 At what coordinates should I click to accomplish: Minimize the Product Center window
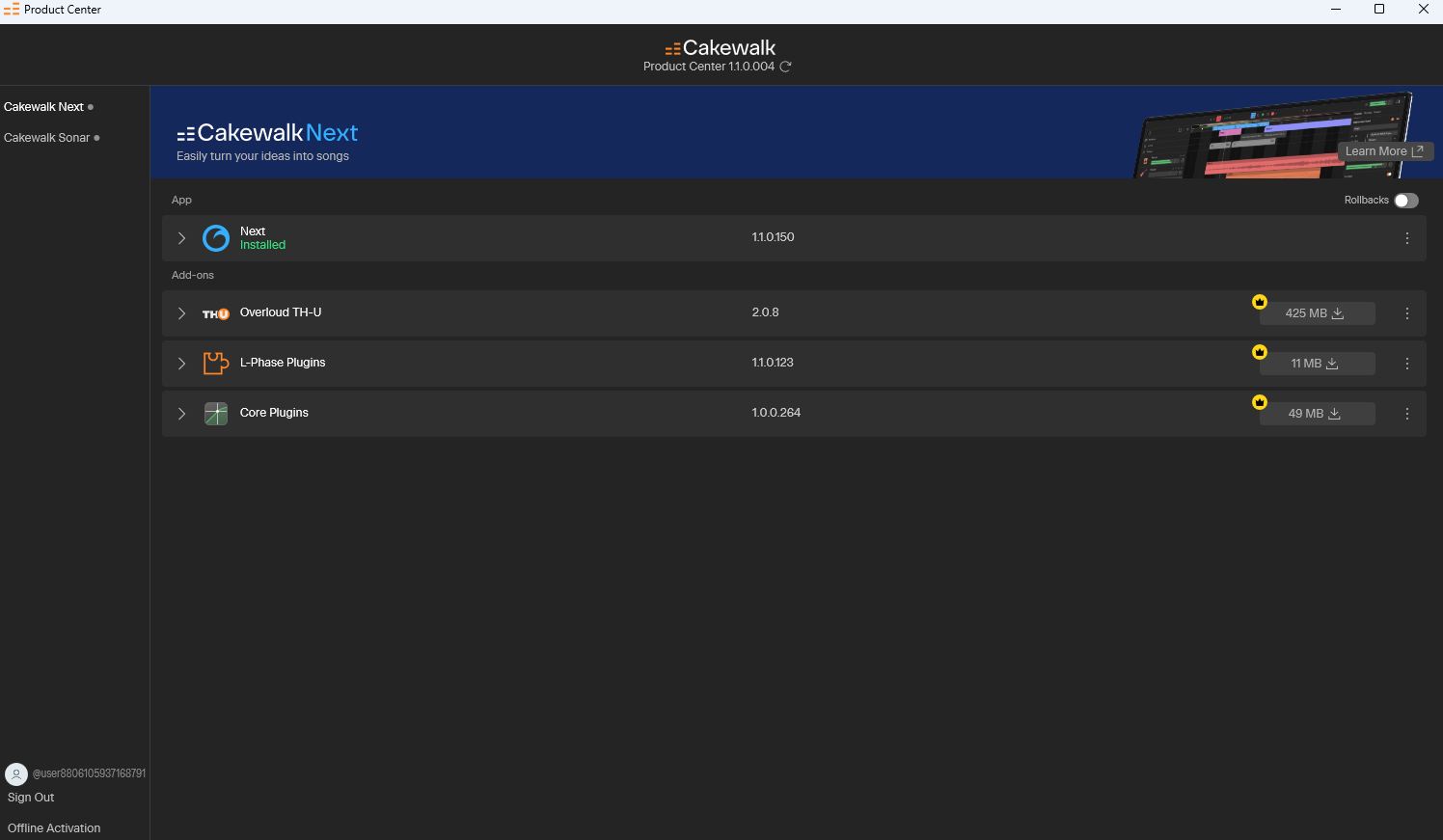(x=1336, y=10)
